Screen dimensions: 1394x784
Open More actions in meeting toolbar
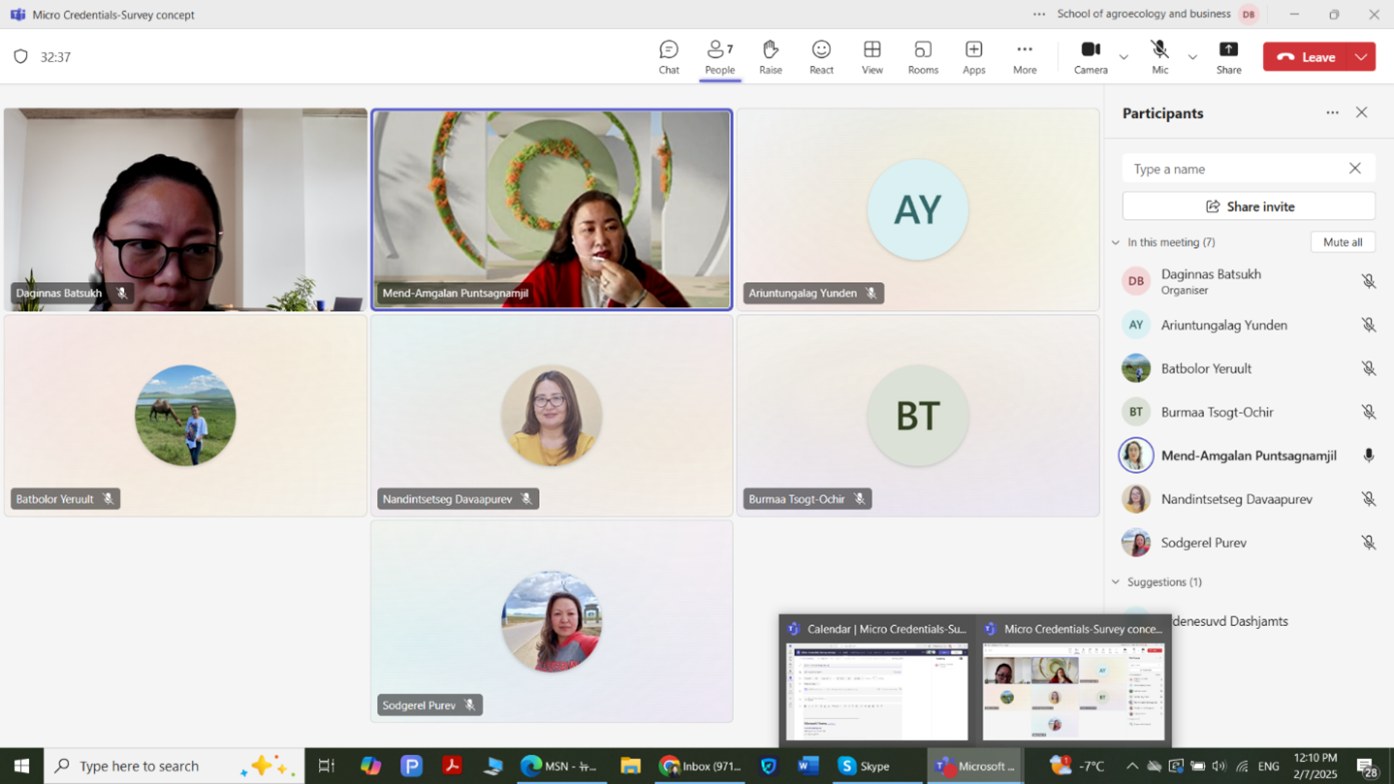1024,56
